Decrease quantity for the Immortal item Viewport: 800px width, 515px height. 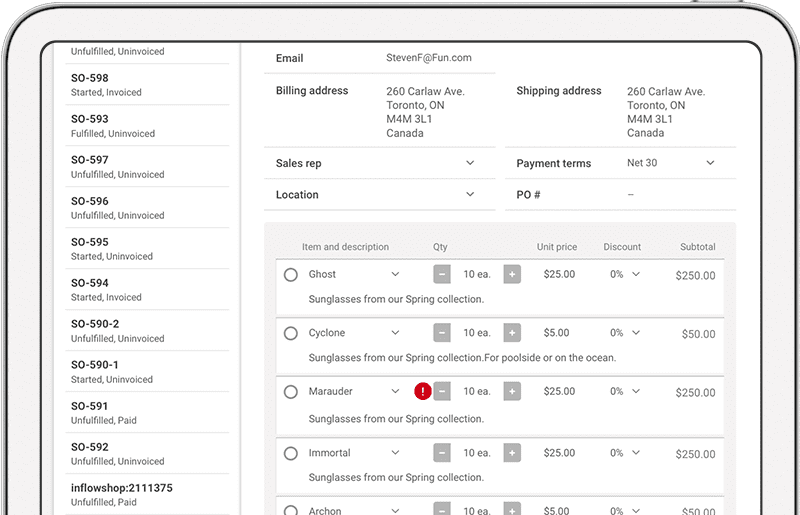click(442, 453)
